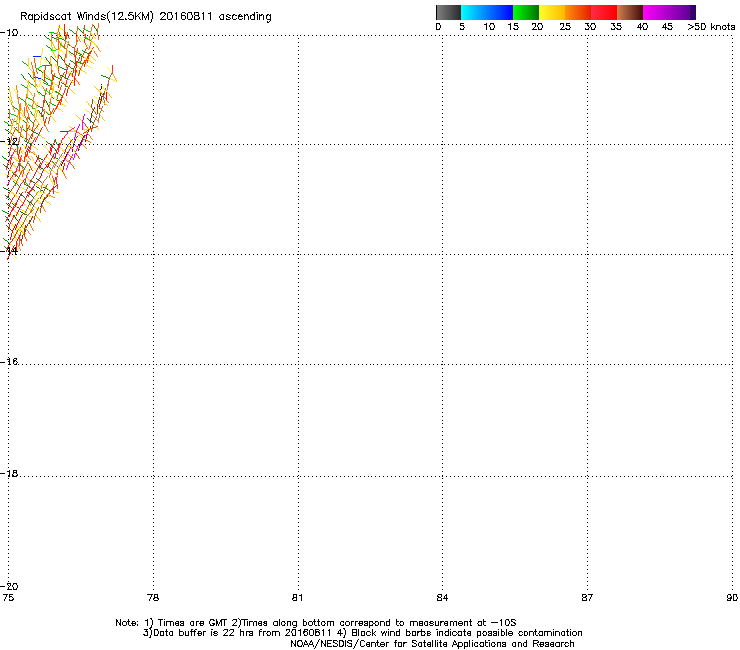Click the brown 35-40 knots legend swatch
Image resolution: width=740 pixels, height=650 pixels.
pos(630,12)
